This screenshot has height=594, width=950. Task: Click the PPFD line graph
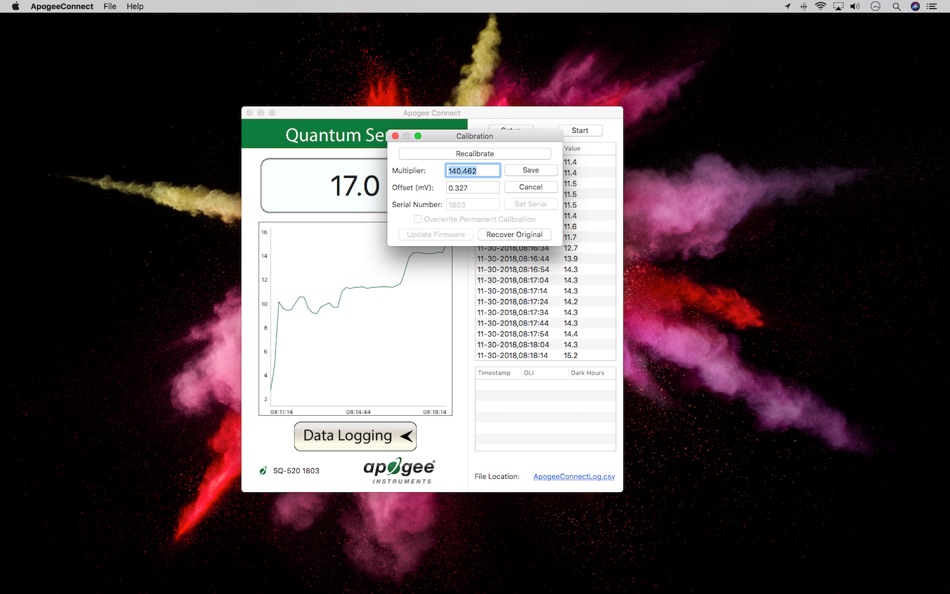click(x=356, y=319)
